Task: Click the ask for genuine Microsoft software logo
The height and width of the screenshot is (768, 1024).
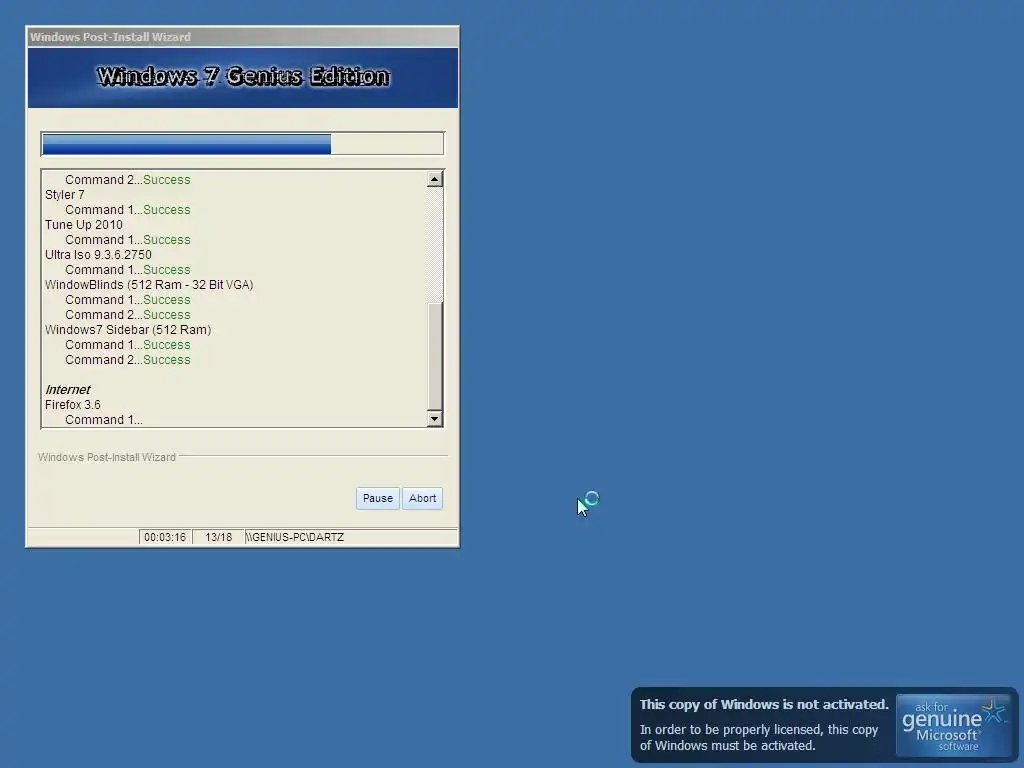Action: [953, 726]
